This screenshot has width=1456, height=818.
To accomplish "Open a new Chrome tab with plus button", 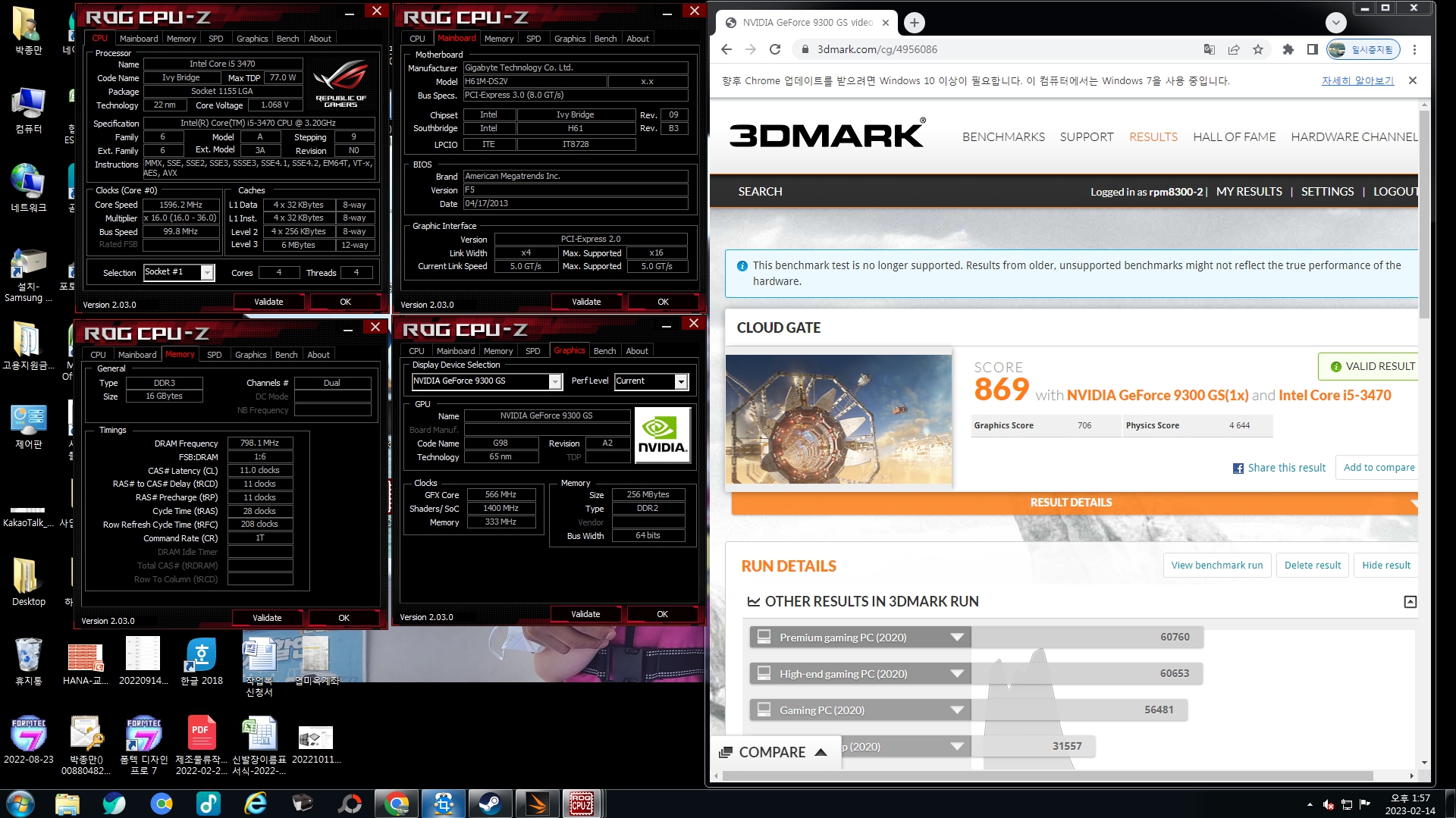I will click(x=915, y=23).
